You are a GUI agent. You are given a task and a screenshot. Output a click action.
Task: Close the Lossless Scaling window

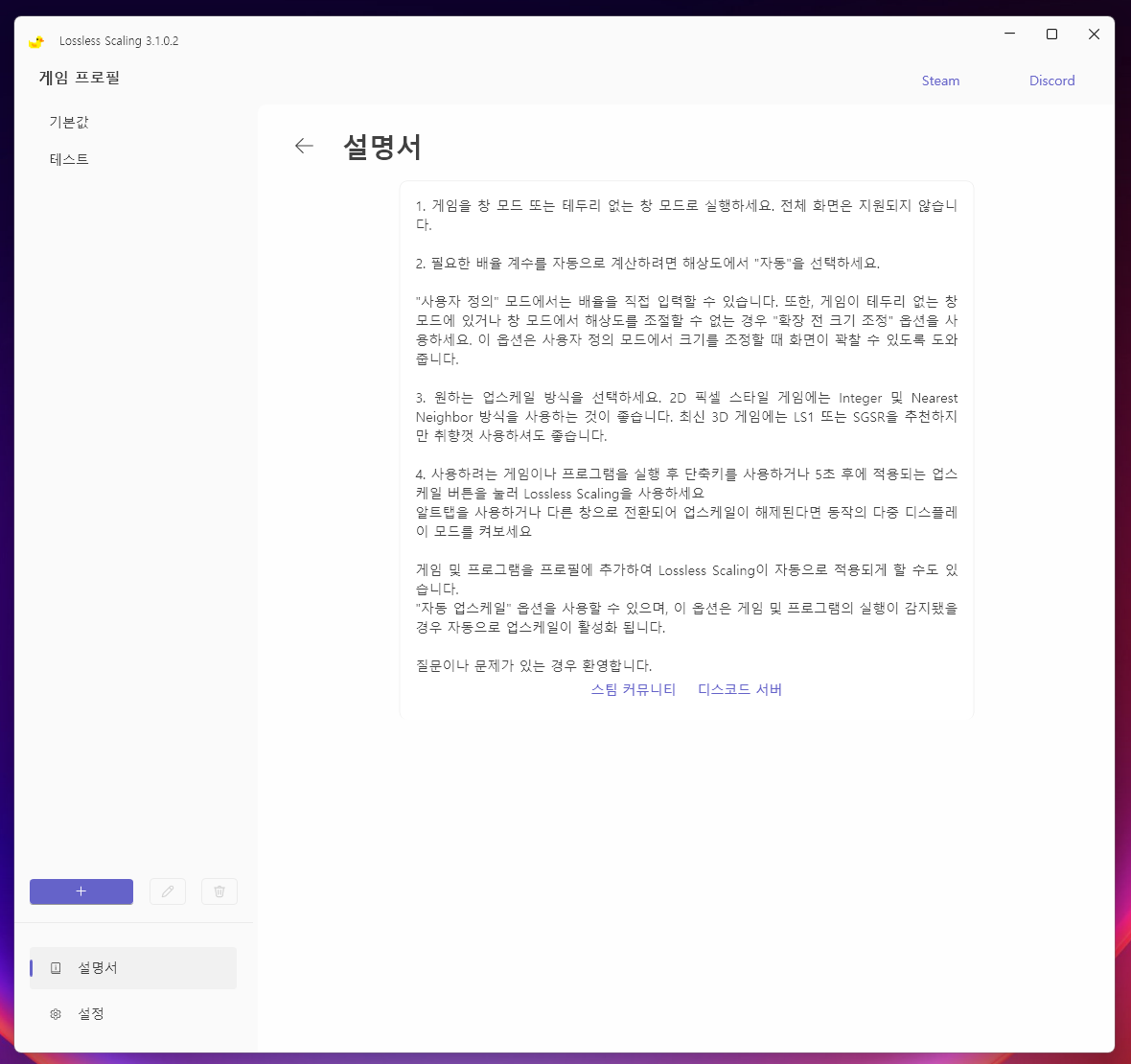tap(1094, 34)
